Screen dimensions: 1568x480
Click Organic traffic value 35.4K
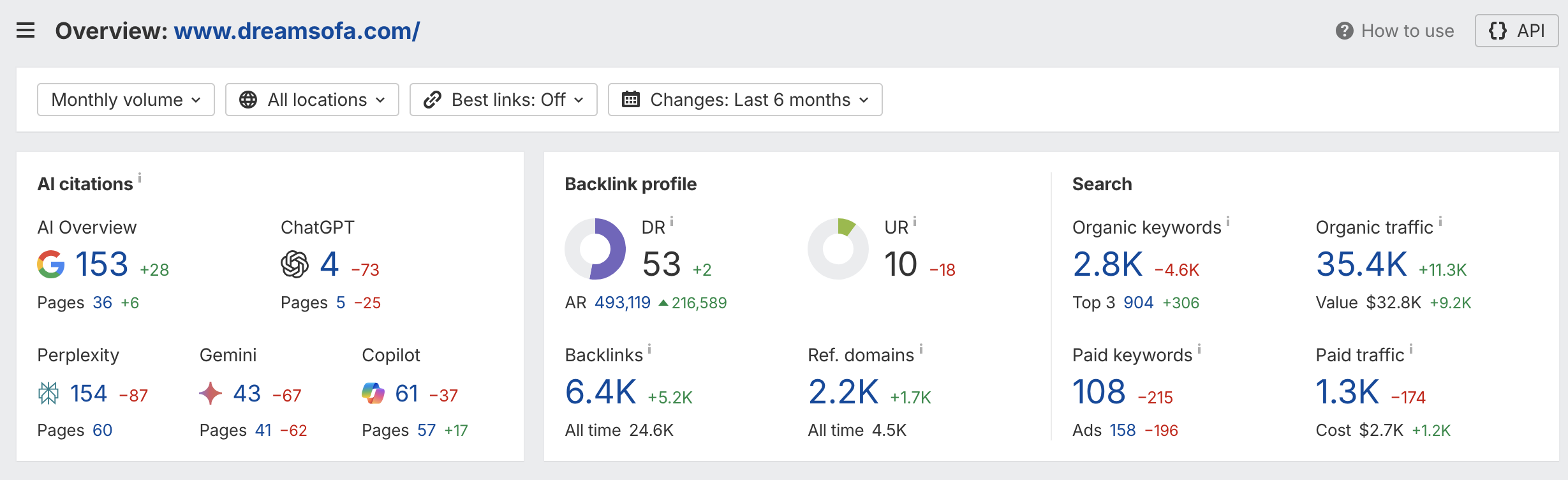[1362, 264]
